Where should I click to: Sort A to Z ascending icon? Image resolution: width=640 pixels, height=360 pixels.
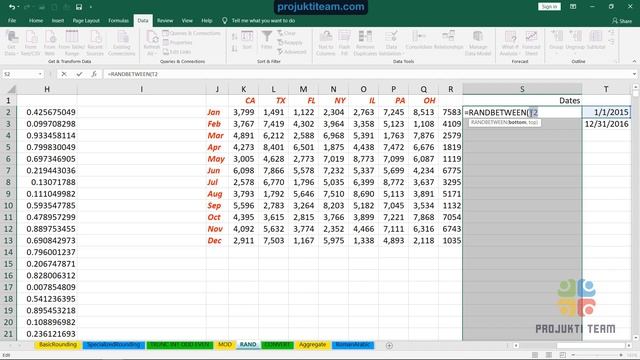click(x=235, y=37)
